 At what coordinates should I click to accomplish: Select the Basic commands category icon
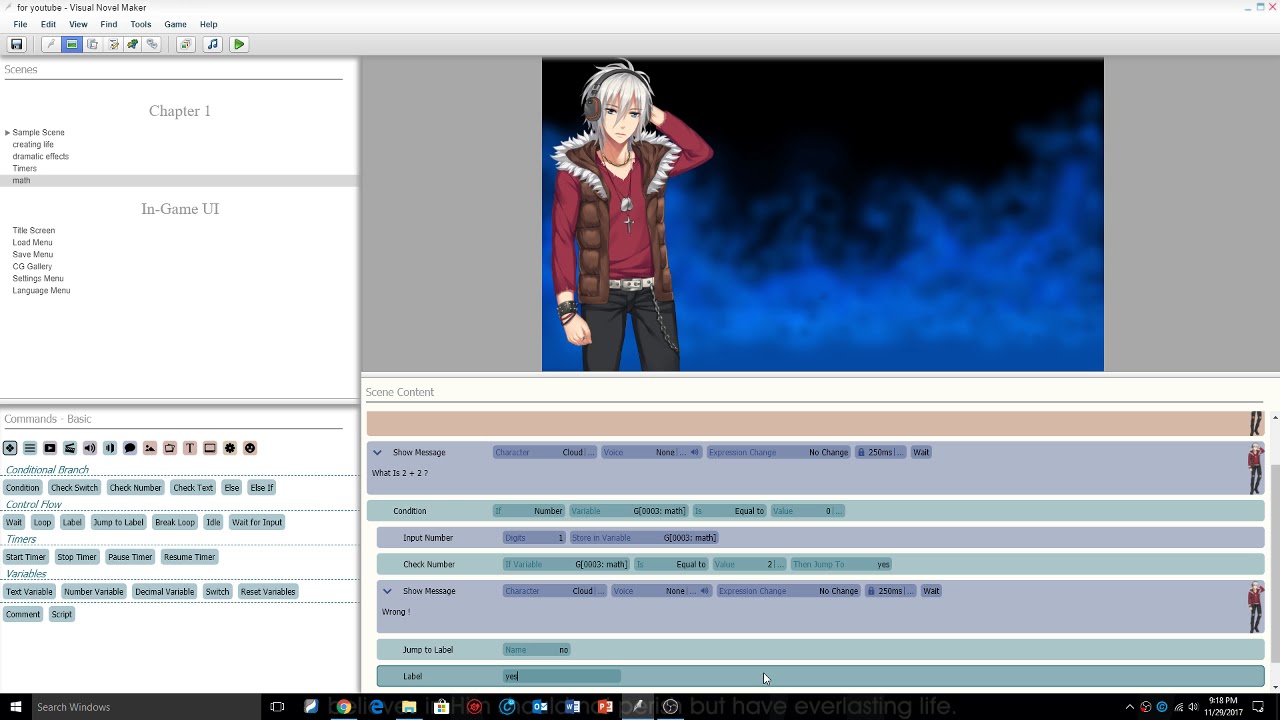tap(10, 448)
